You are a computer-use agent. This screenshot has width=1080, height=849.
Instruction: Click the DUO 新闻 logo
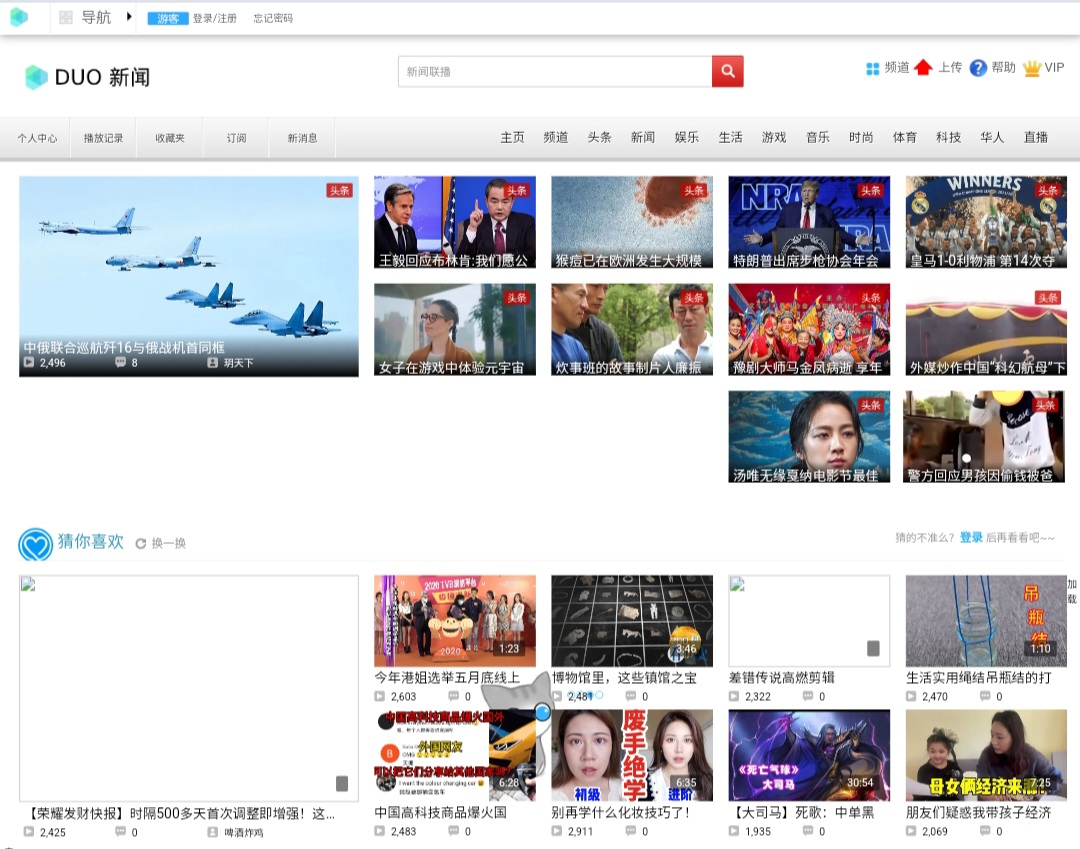pyautogui.click(x=87, y=77)
